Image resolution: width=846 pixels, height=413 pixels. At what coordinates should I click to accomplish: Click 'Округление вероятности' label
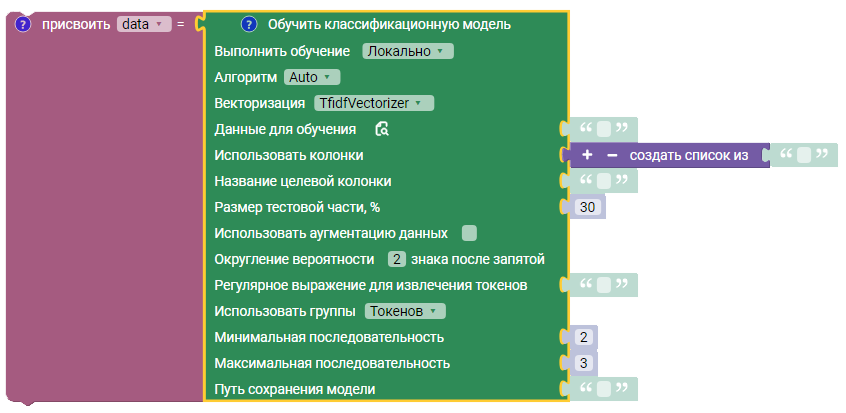point(294,260)
